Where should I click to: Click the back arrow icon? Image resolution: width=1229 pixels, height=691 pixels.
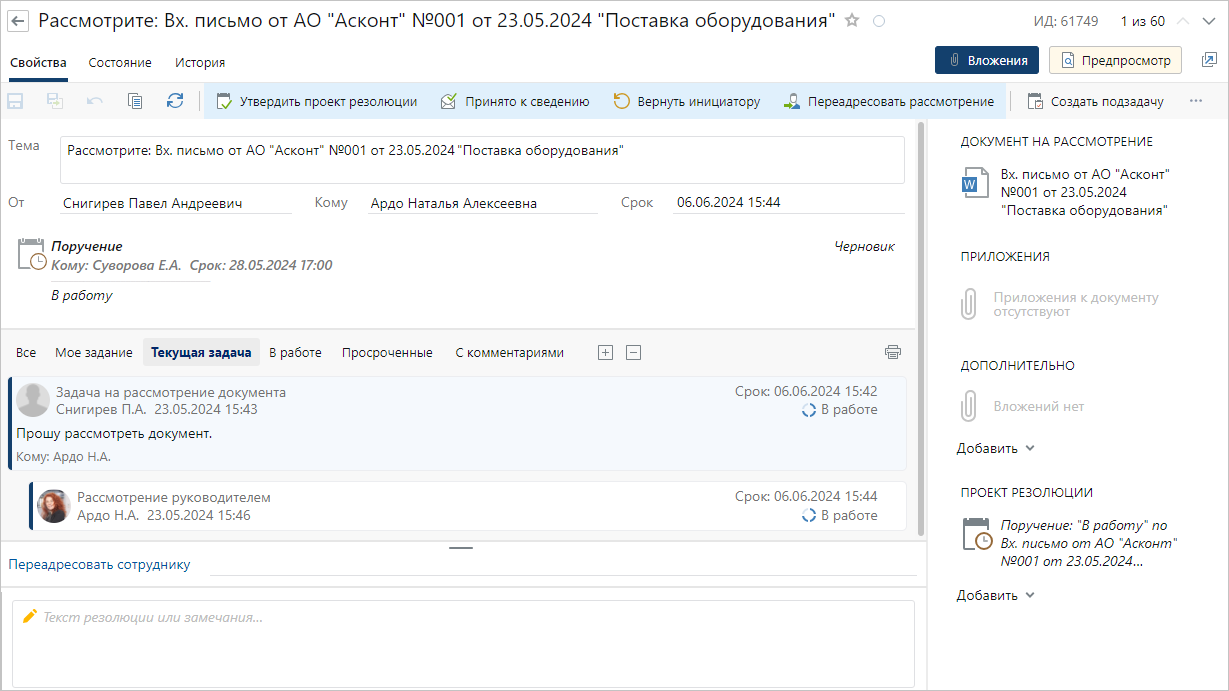coord(19,21)
